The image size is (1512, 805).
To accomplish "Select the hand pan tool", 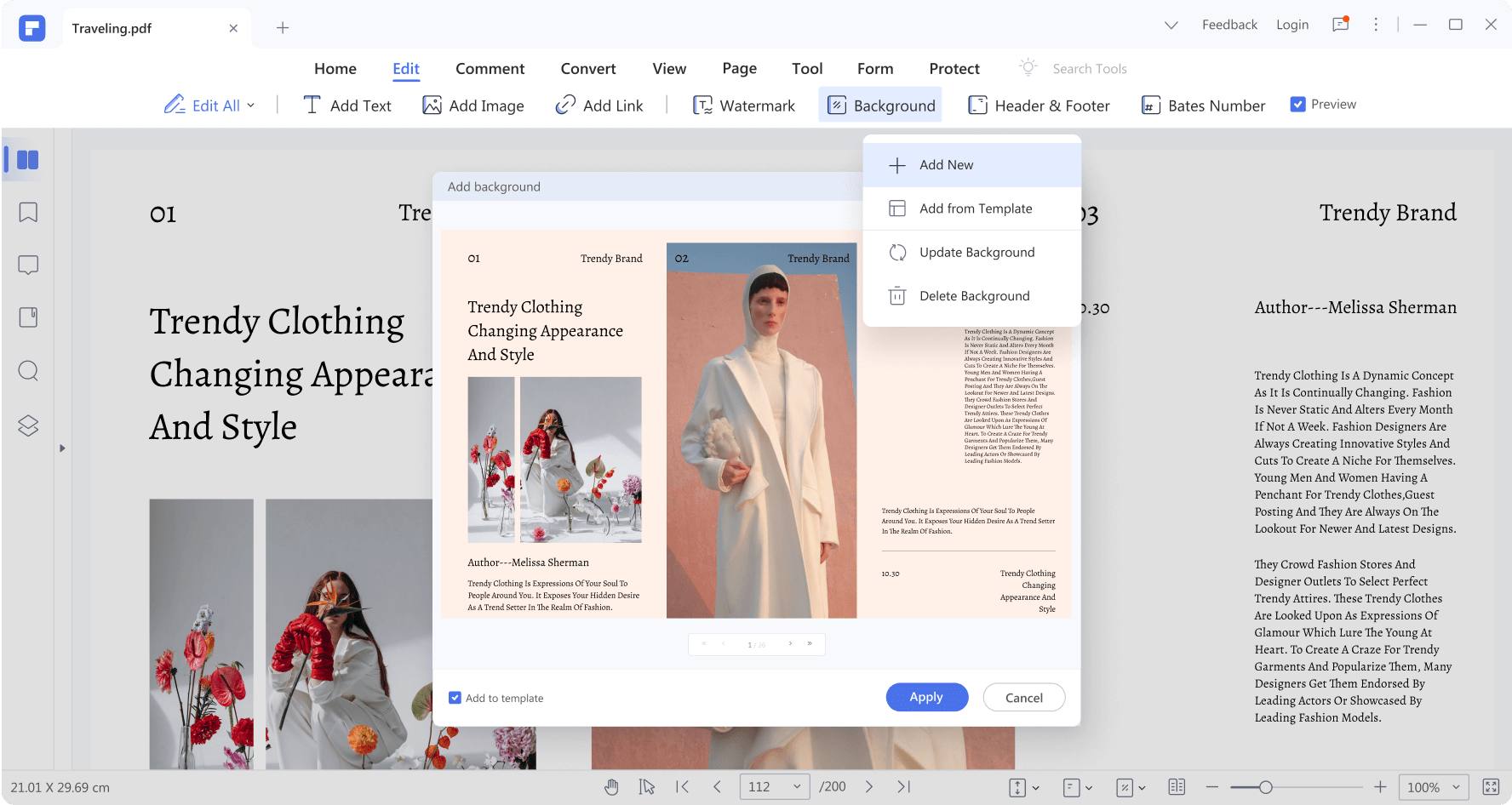I will (x=611, y=787).
